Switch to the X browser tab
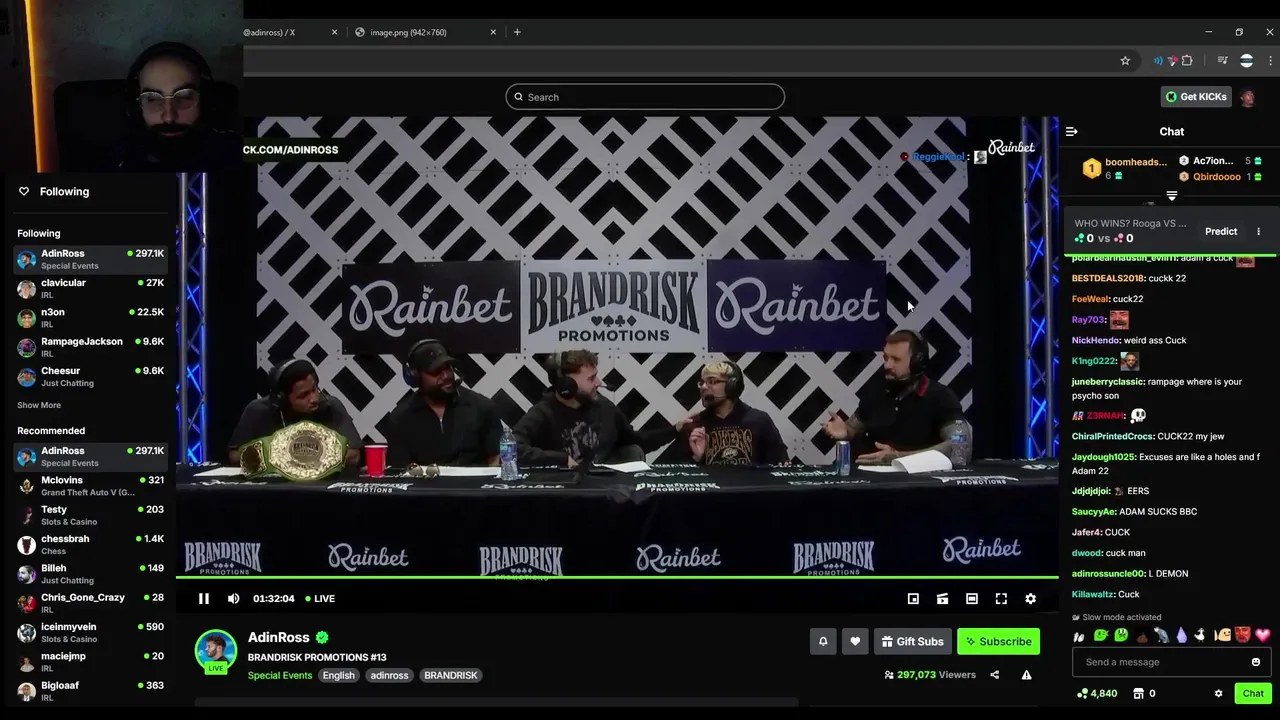The height and width of the screenshot is (720, 1280). pyautogui.click(x=289, y=32)
